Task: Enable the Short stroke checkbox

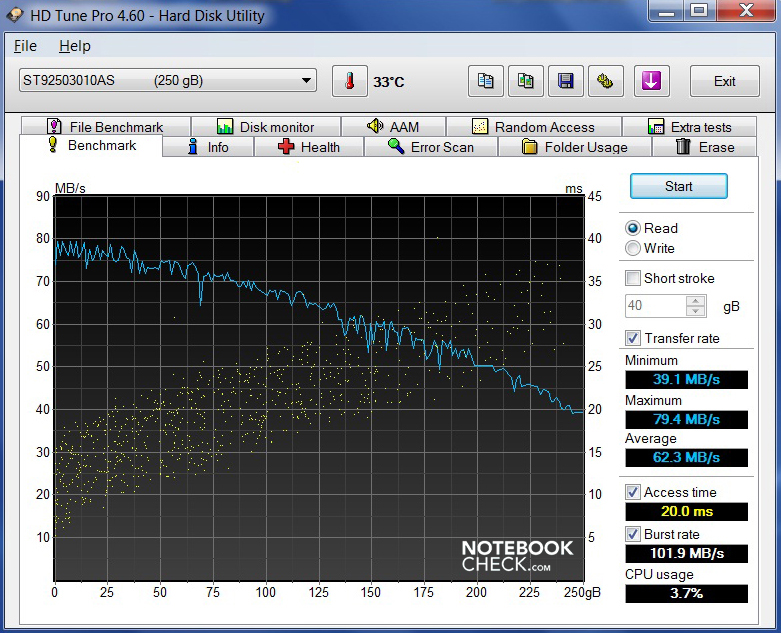Action: pos(633,278)
